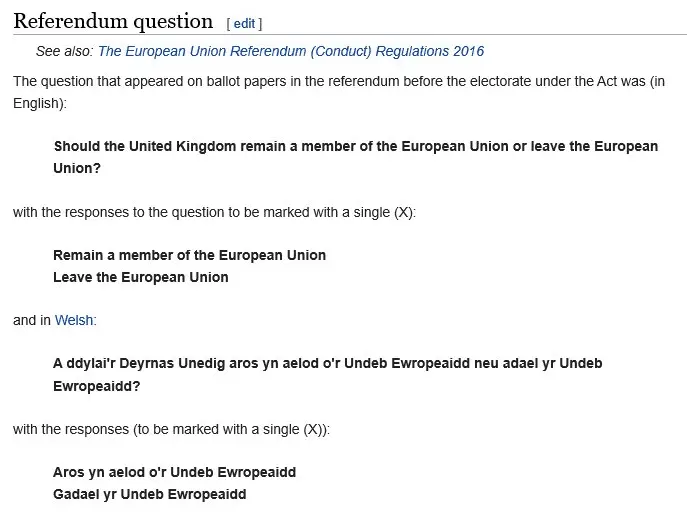This screenshot has height=524, width=687.
Task: Follow the Welsh language link
Action: point(75,320)
